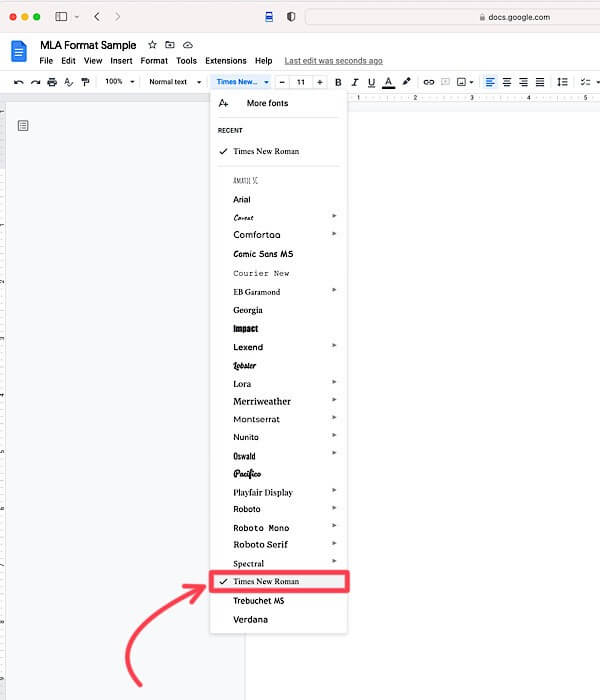The width and height of the screenshot is (600, 700).
Task: Click the print icon
Action: [x=52, y=82]
